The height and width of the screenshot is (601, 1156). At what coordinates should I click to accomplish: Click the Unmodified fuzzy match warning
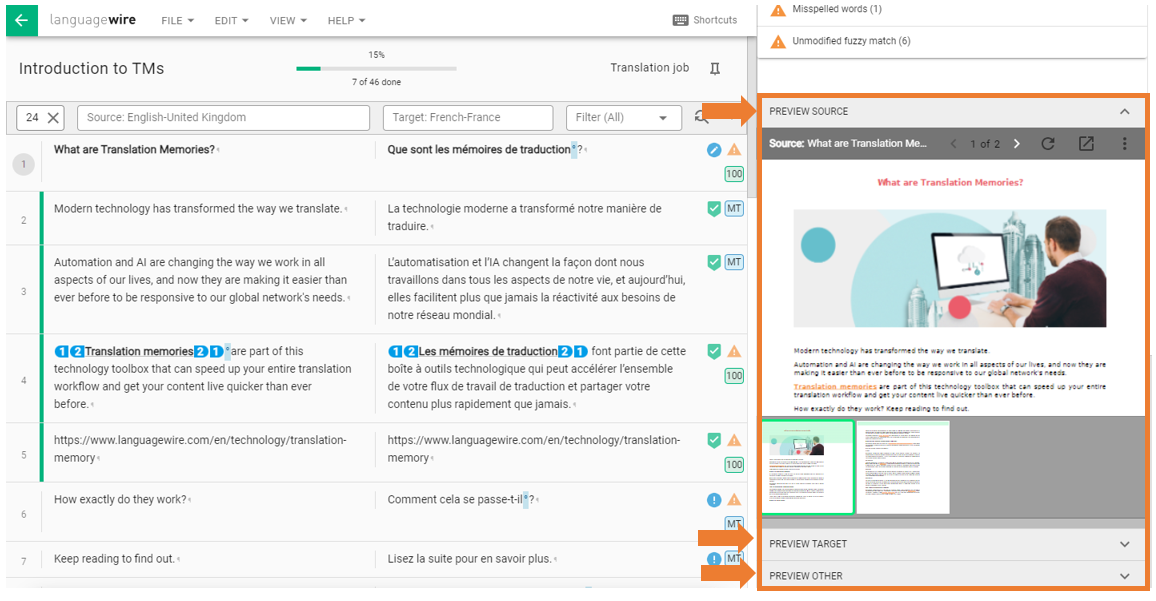(x=850, y=41)
